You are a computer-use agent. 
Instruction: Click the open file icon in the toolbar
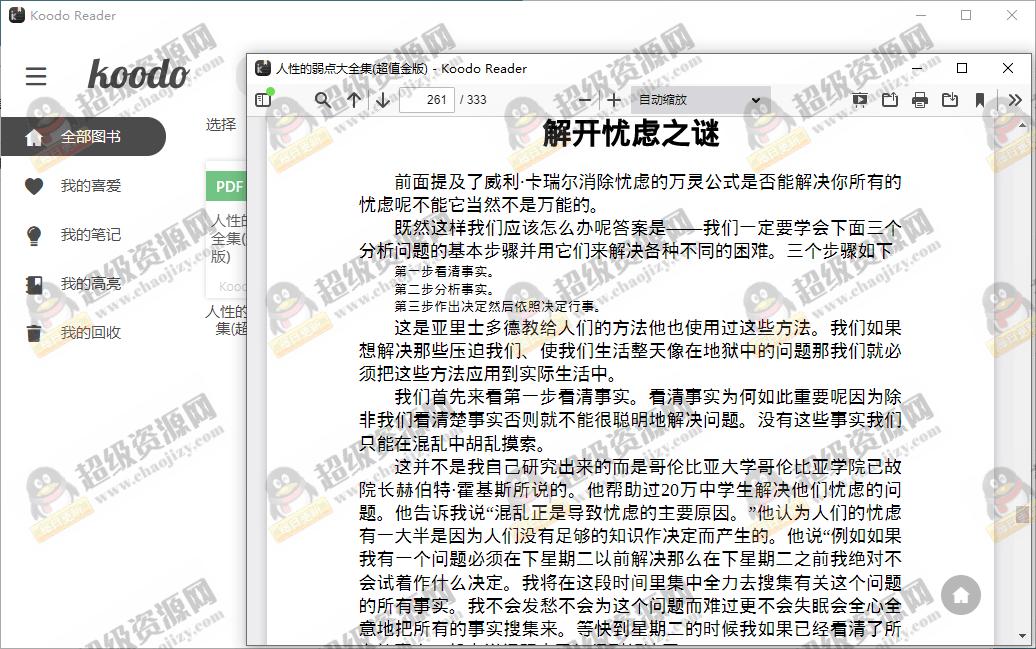pyautogui.click(x=889, y=100)
